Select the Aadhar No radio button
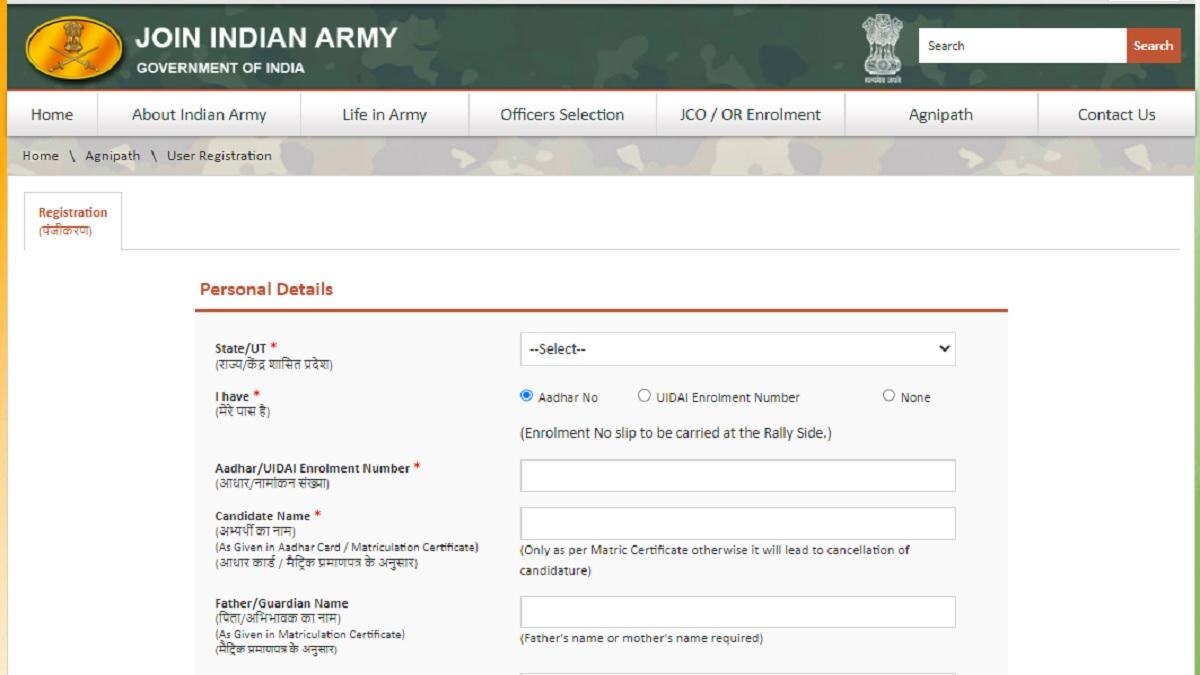The width and height of the screenshot is (1200, 675). (x=525, y=395)
